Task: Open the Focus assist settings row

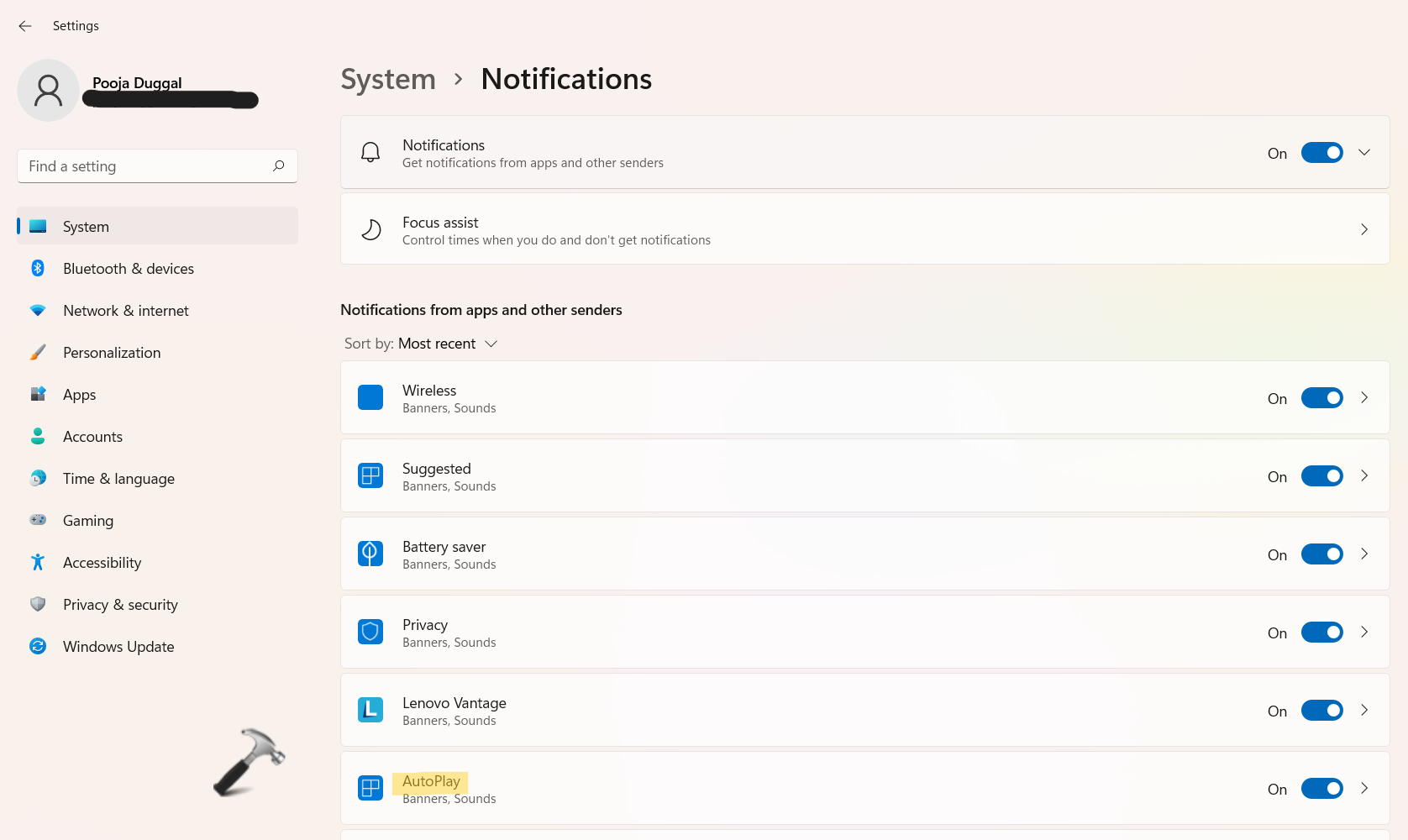Action: point(864,229)
